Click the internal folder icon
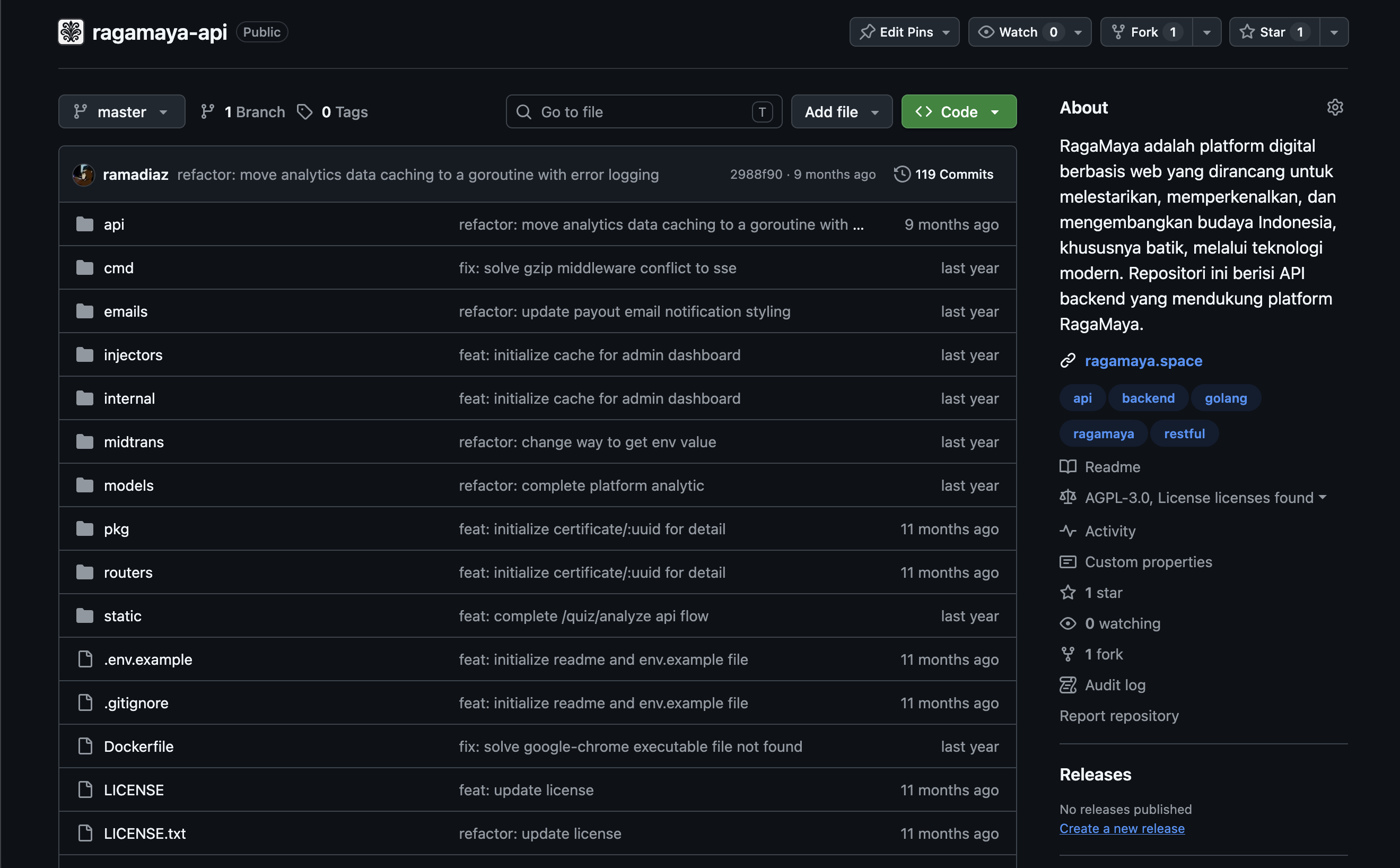This screenshot has width=1400, height=868. 85,398
